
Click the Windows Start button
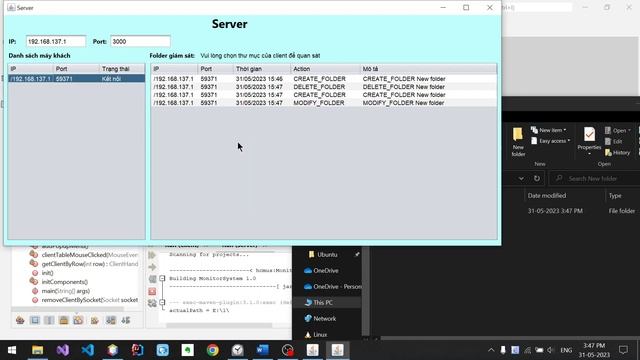coord(12,350)
